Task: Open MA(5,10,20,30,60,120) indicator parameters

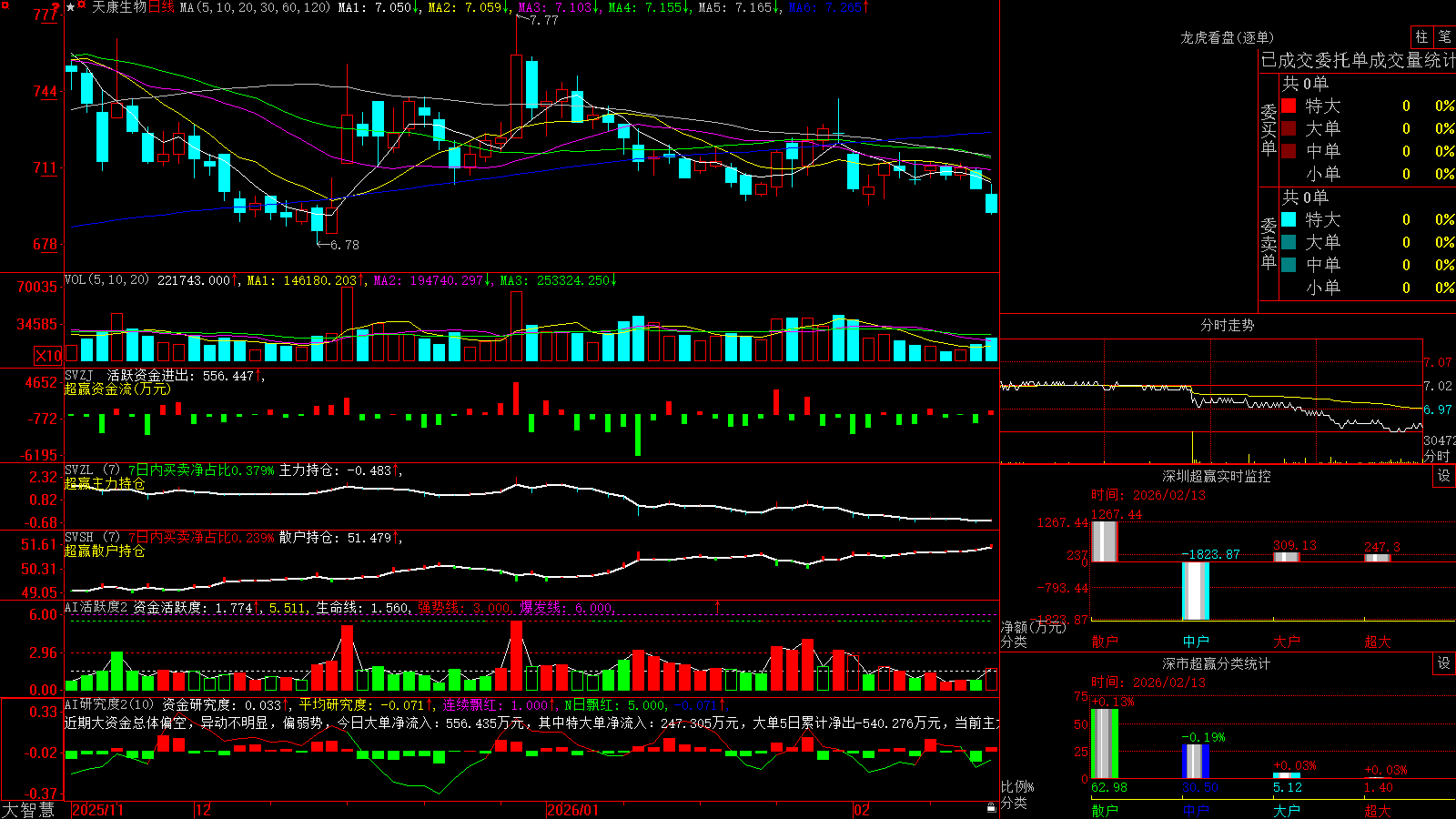Action: point(256,7)
